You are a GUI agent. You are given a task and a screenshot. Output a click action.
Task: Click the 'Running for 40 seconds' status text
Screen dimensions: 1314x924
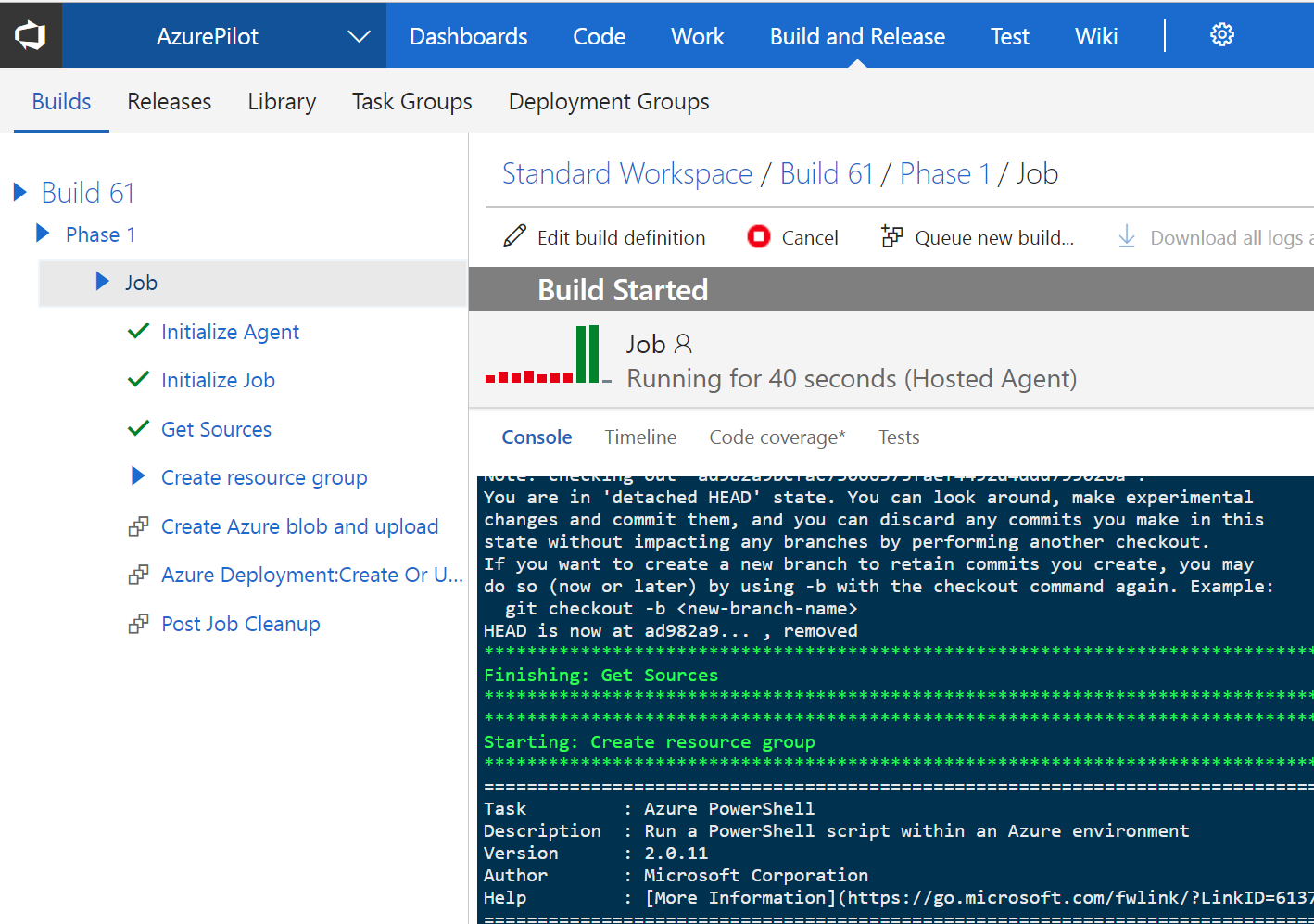pyautogui.click(x=852, y=378)
